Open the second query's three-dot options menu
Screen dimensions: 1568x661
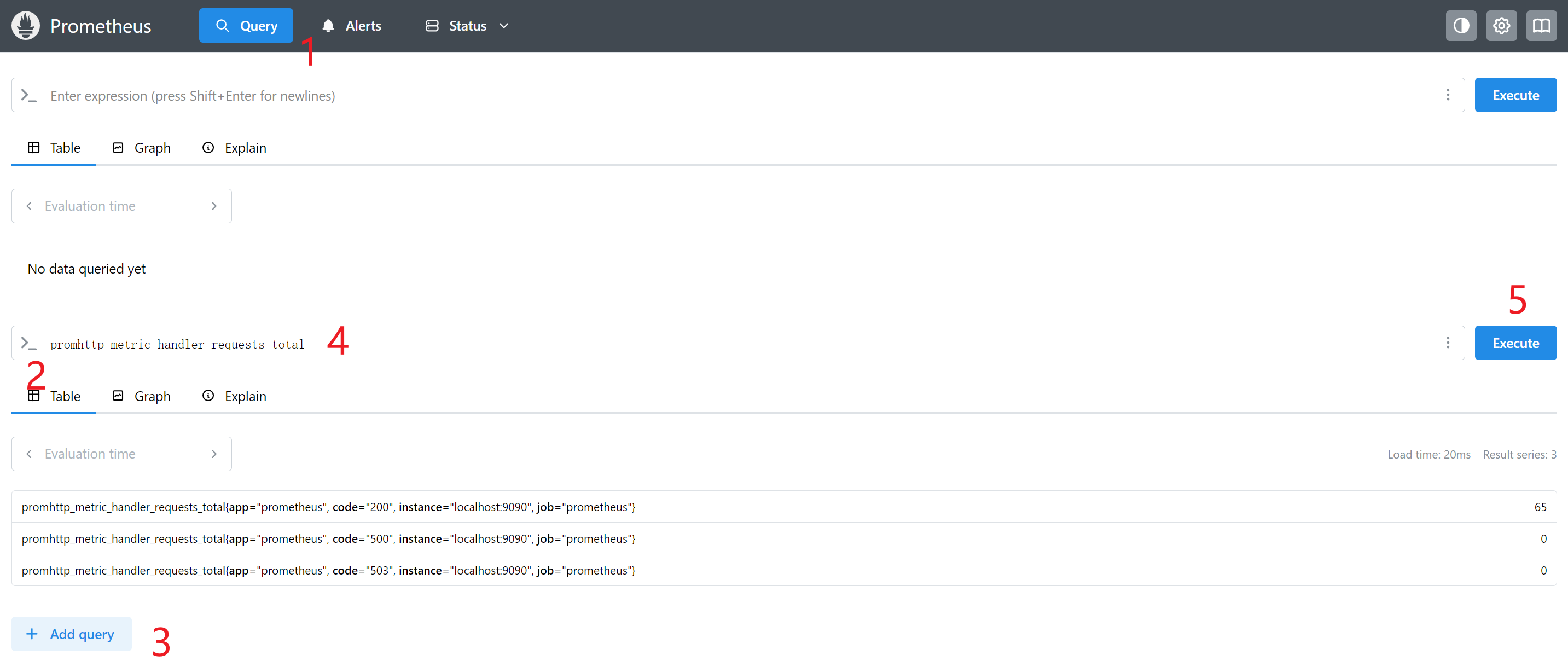[1448, 343]
